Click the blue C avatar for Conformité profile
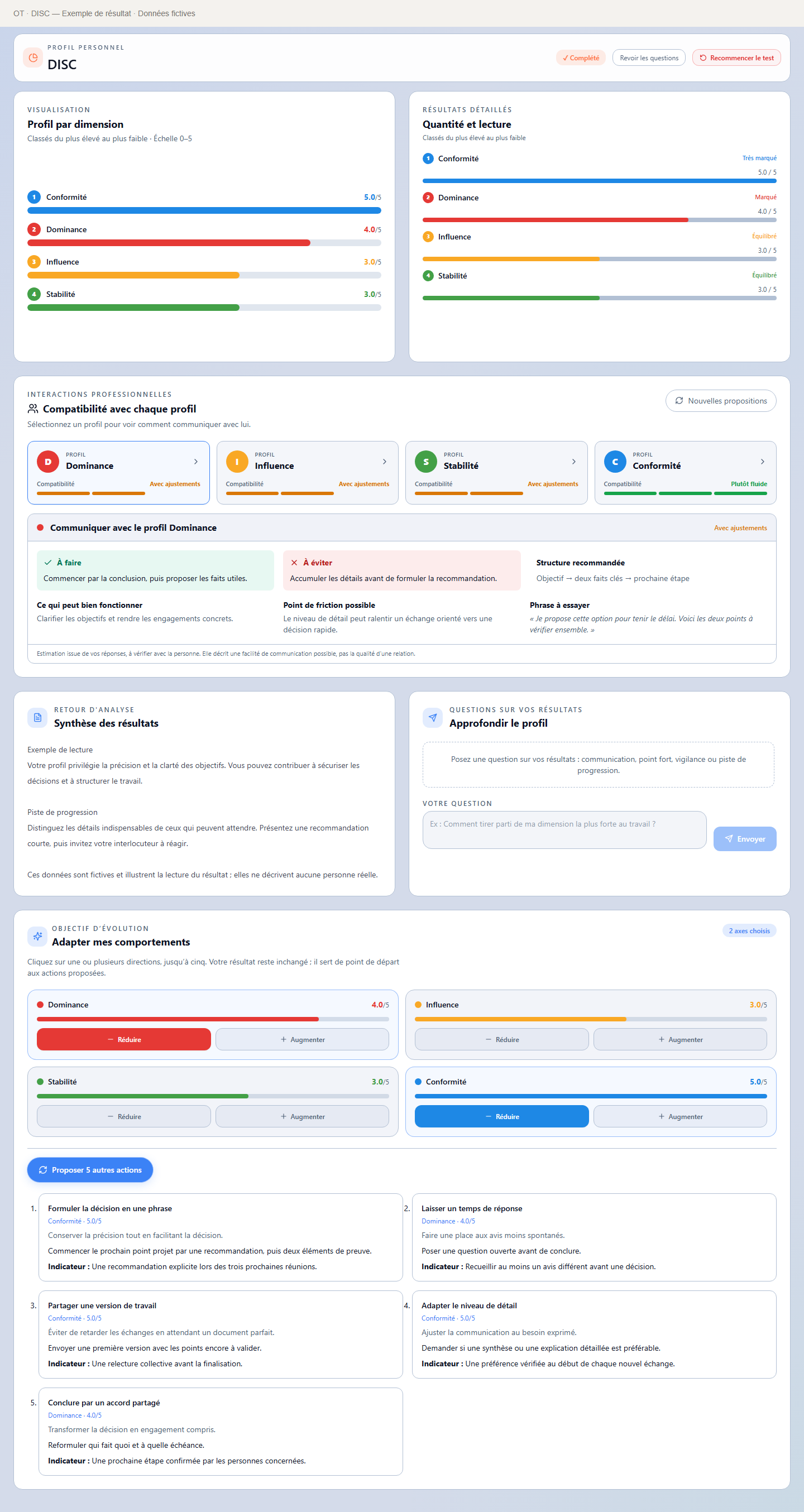 615,462
